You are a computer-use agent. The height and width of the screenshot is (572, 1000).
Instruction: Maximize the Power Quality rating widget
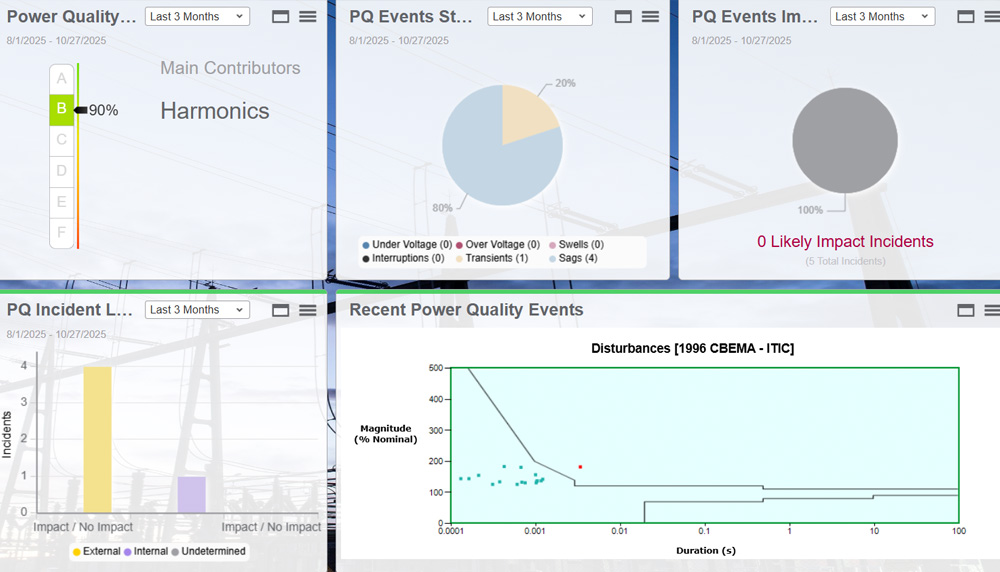pyautogui.click(x=280, y=17)
